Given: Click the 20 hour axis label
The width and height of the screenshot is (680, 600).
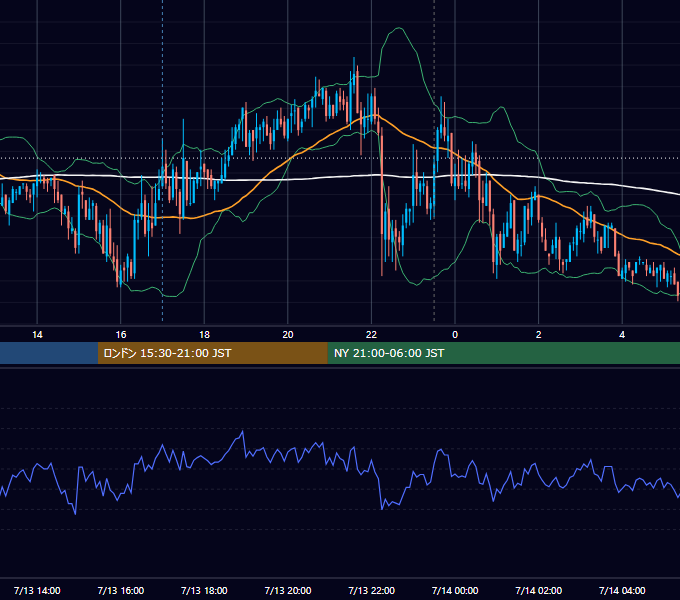Looking at the screenshot, I should (288, 335).
